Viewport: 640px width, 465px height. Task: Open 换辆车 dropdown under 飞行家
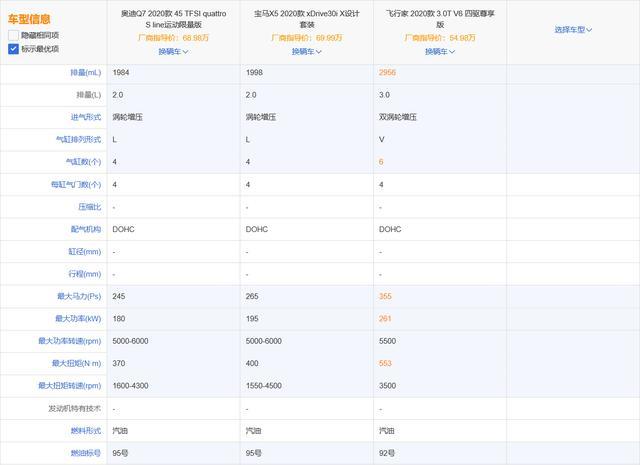440,51
